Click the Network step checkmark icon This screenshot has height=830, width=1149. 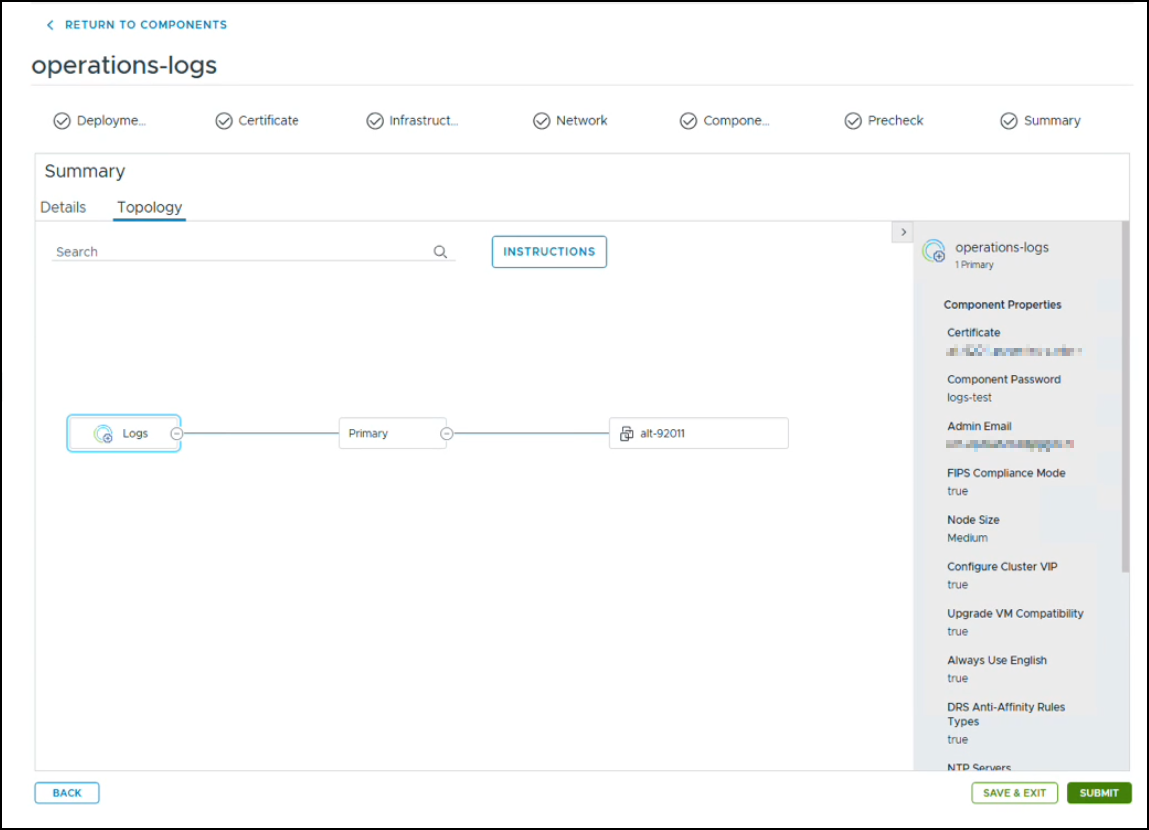coord(541,121)
